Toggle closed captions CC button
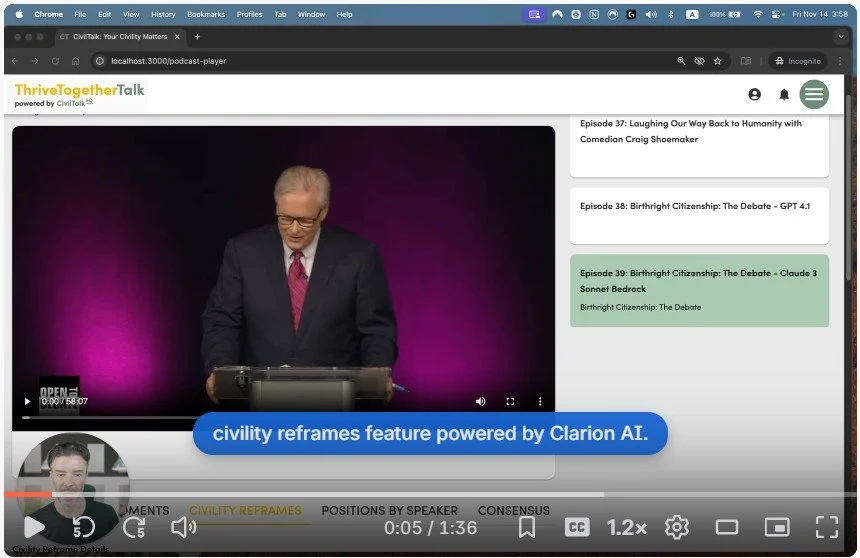Image resolution: width=860 pixels, height=558 pixels. 577,527
